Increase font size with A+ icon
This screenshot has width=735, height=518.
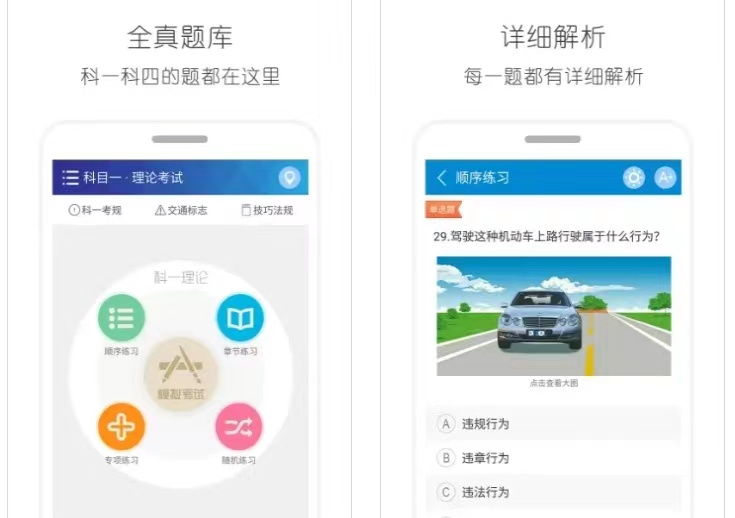pyautogui.click(x=665, y=178)
